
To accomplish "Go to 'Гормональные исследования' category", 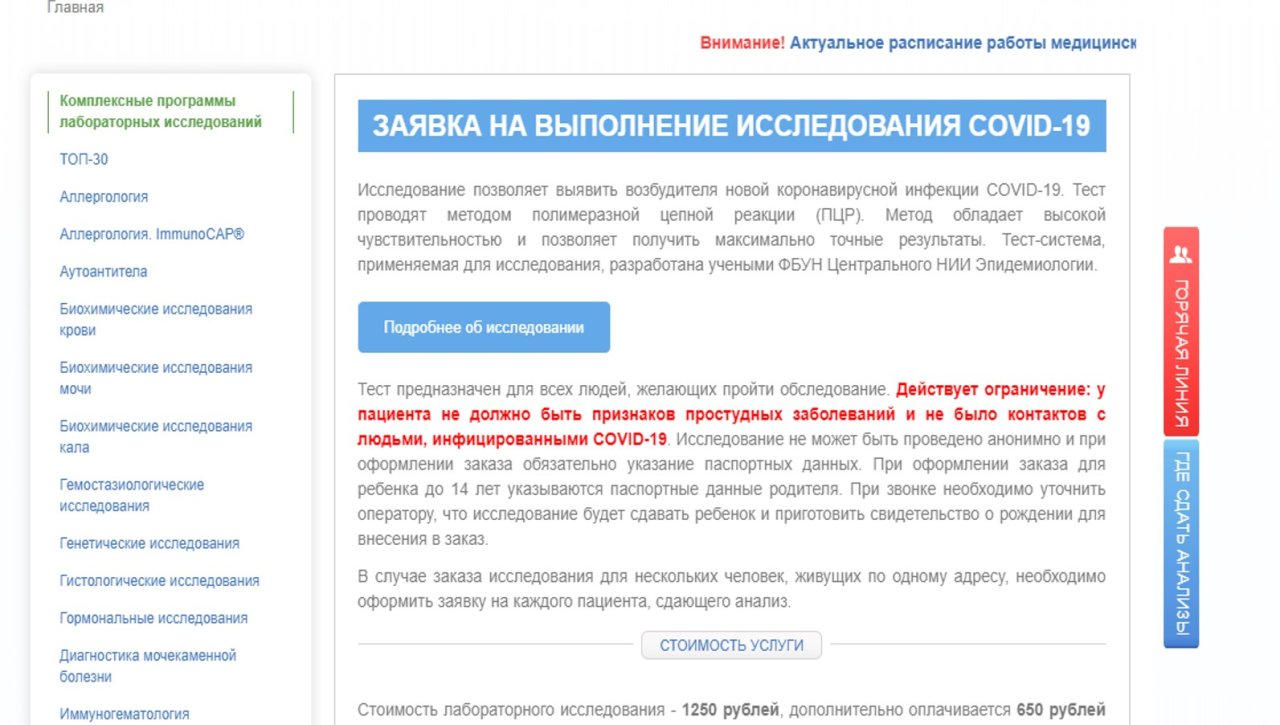I will [x=153, y=618].
